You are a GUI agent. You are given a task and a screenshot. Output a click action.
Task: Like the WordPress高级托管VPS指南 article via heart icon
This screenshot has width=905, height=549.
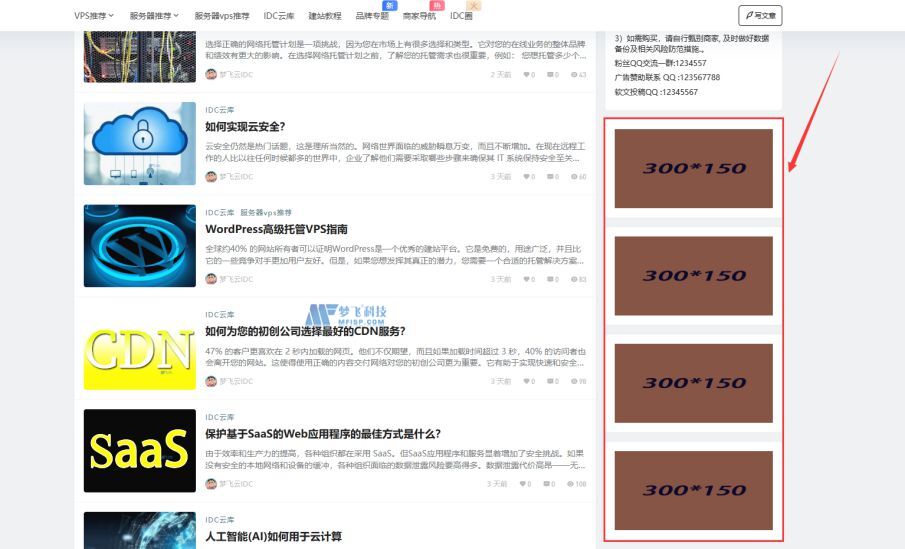pyautogui.click(x=526, y=279)
